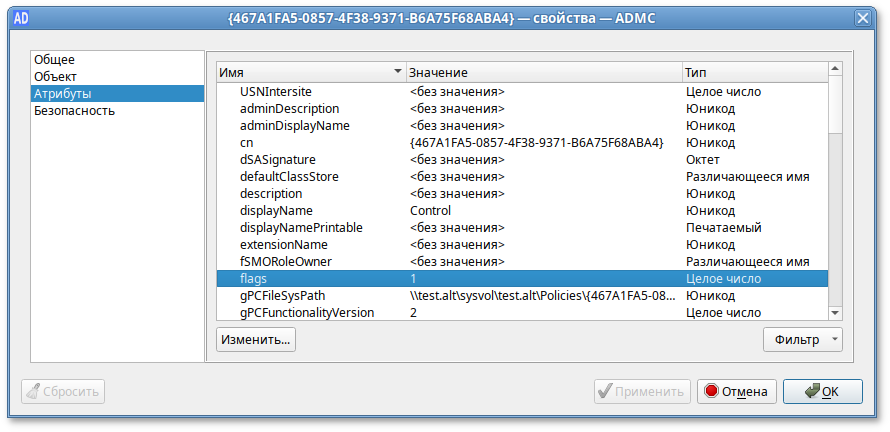Open the Фильтр dropdown menu
This screenshot has height=432, width=890.
(803, 340)
